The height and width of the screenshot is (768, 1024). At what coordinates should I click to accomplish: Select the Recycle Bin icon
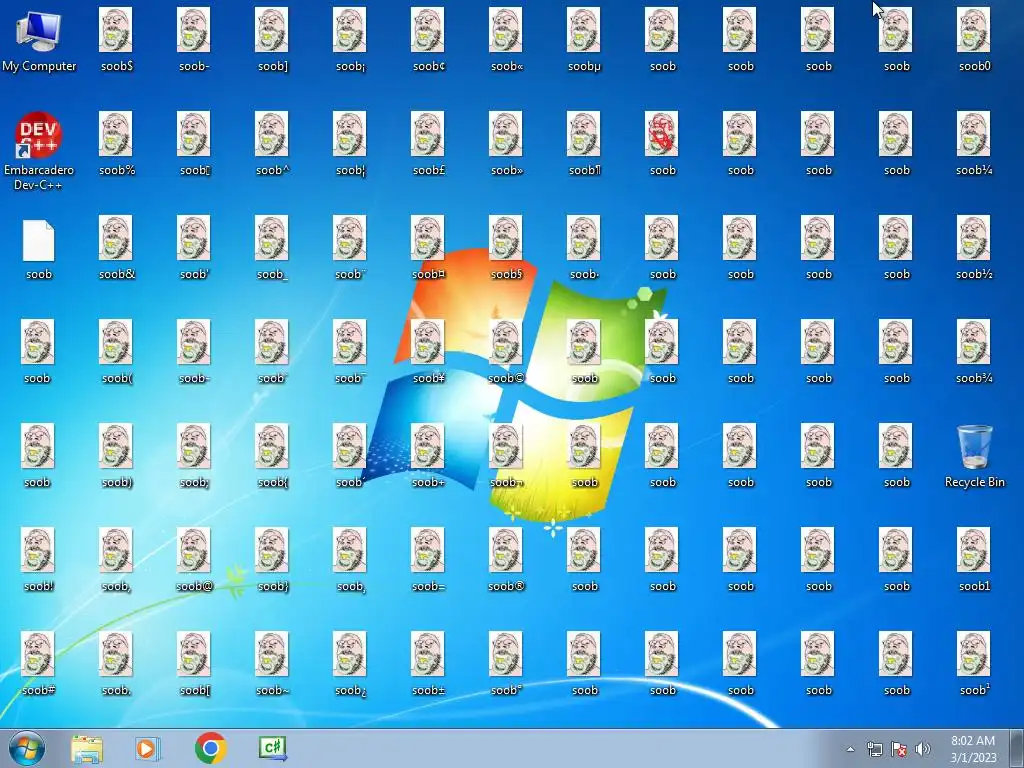click(x=974, y=447)
